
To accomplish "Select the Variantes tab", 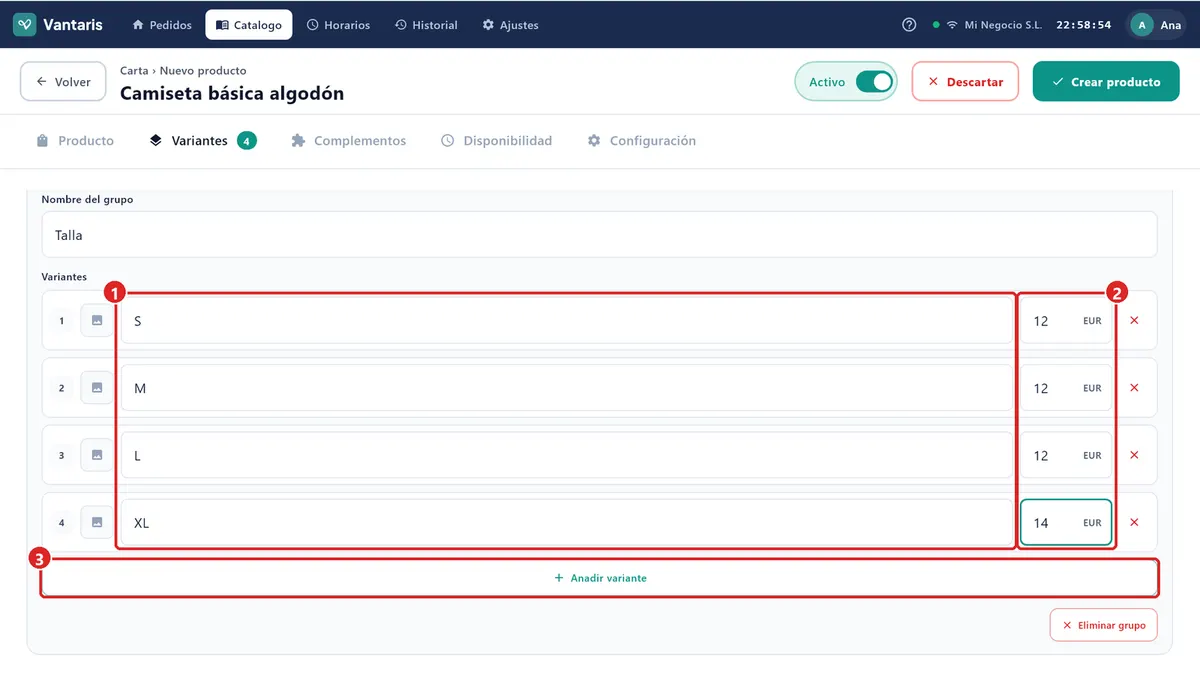I will pos(202,141).
